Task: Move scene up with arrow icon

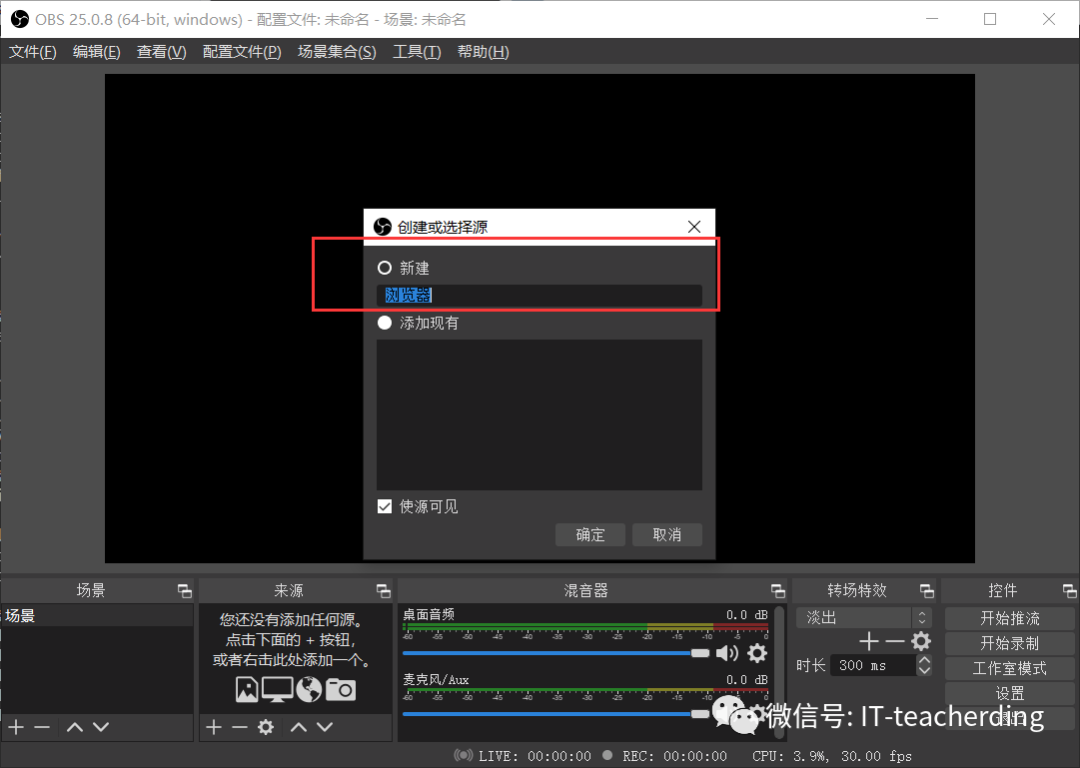Action: pyautogui.click(x=75, y=727)
